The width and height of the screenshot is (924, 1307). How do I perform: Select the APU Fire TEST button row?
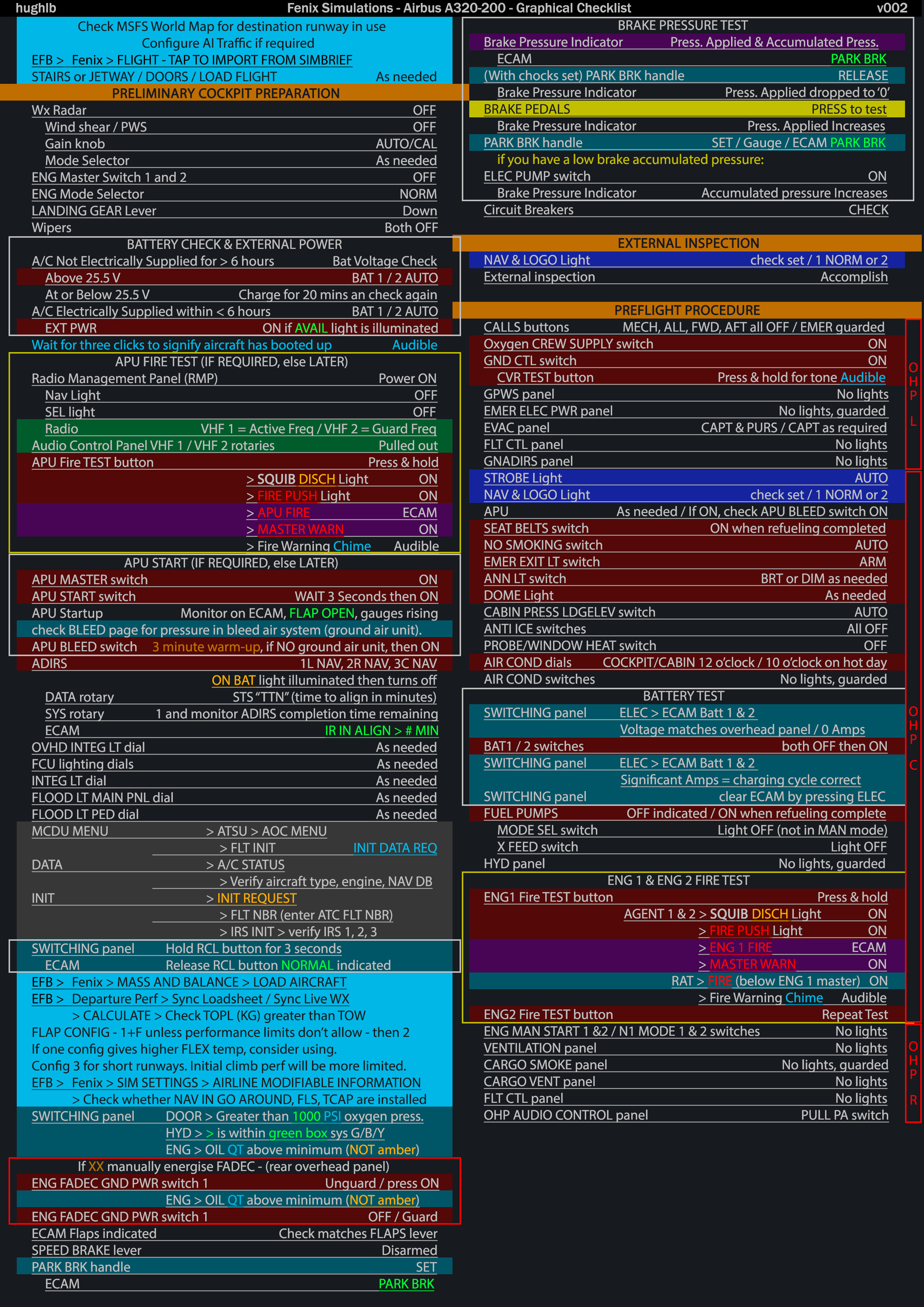click(234, 462)
